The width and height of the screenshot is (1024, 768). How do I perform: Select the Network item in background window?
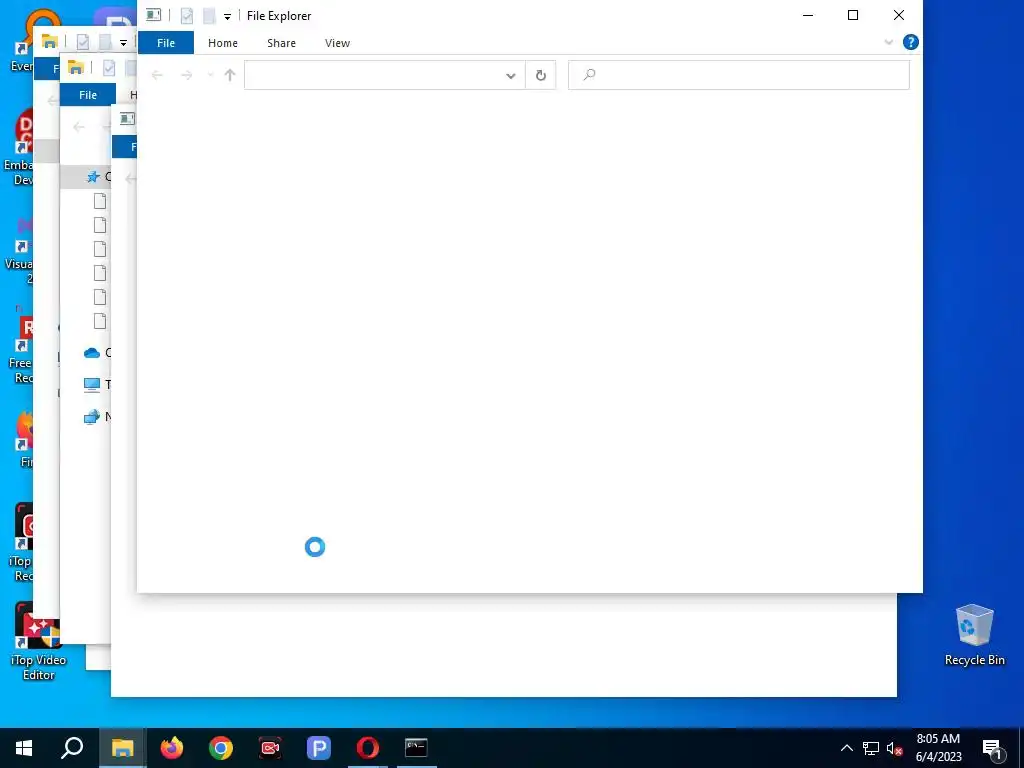[x=91, y=417]
